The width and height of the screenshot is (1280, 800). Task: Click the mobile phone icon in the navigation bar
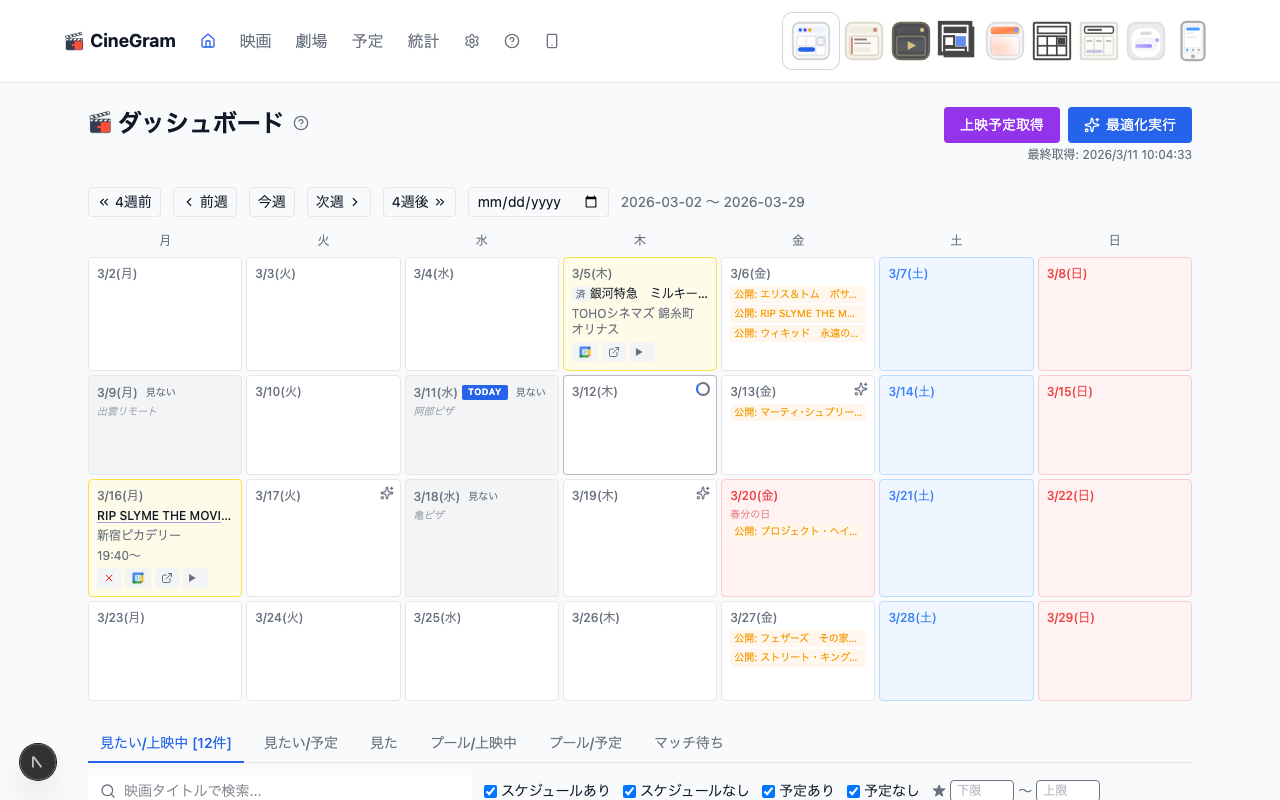(551, 41)
